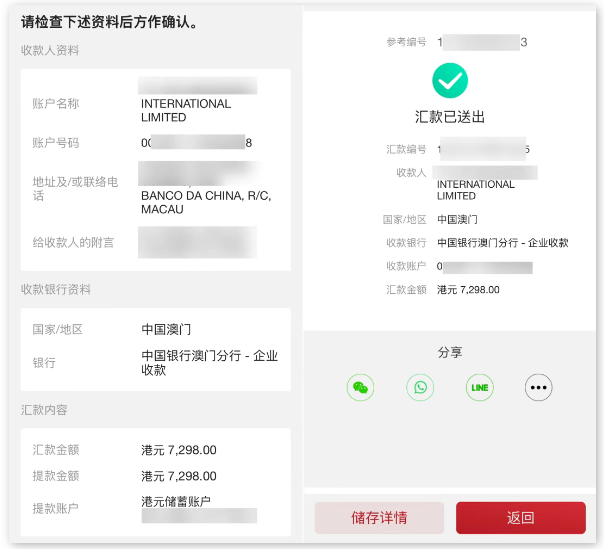Click the 给收款人的附言 message field
The height and width of the screenshot is (549, 604).
tap(197, 242)
